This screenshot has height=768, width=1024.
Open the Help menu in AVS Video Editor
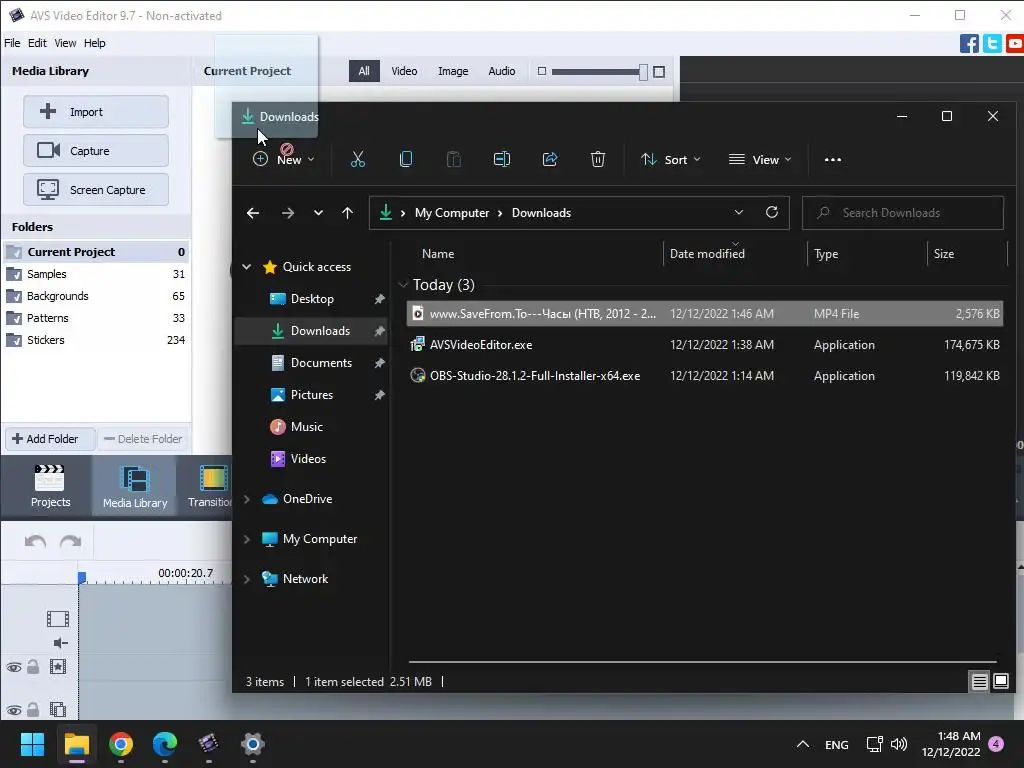pyautogui.click(x=95, y=43)
